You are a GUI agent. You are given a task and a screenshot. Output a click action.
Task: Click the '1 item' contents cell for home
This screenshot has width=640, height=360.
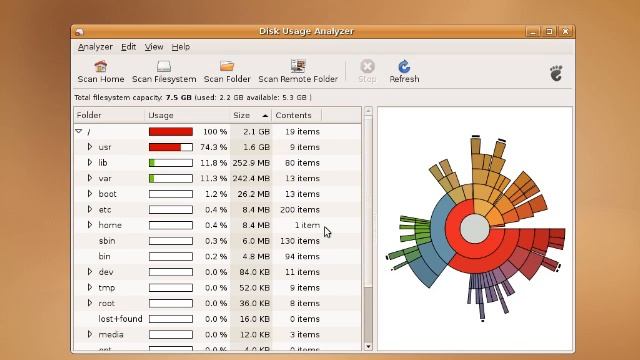[x=307, y=225]
